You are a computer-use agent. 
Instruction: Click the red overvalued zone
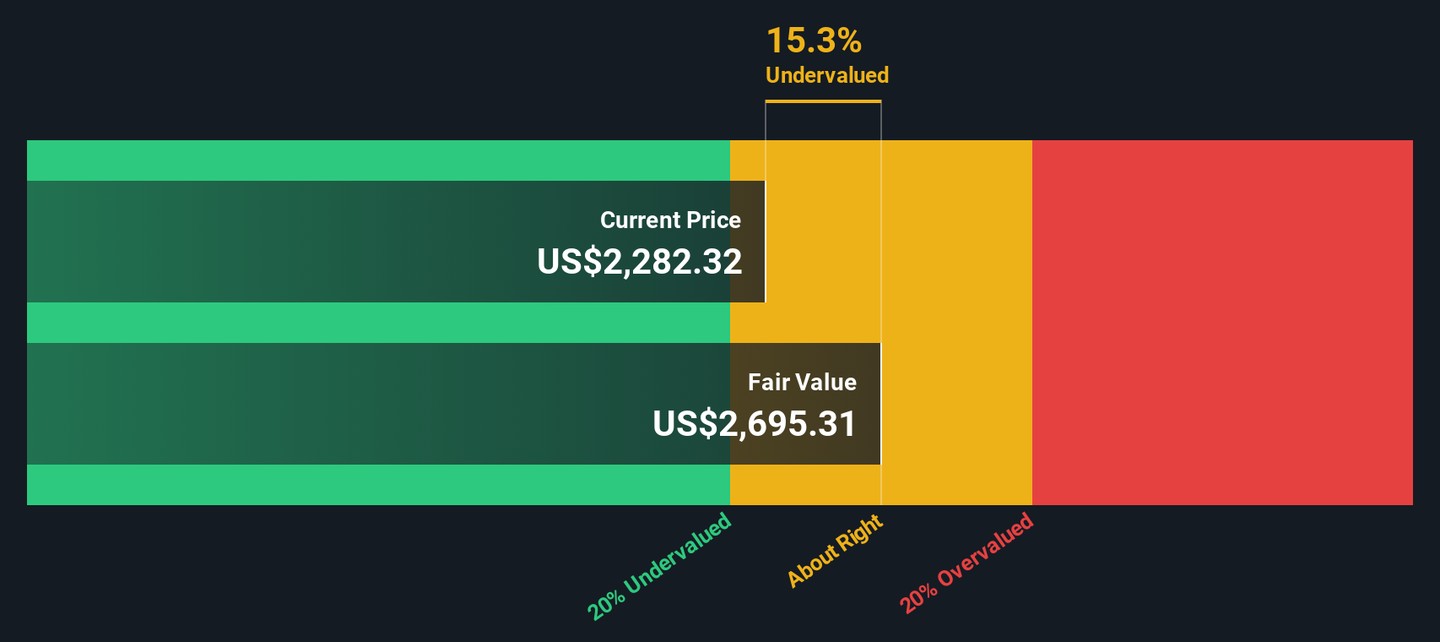click(x=1222, y=322)
